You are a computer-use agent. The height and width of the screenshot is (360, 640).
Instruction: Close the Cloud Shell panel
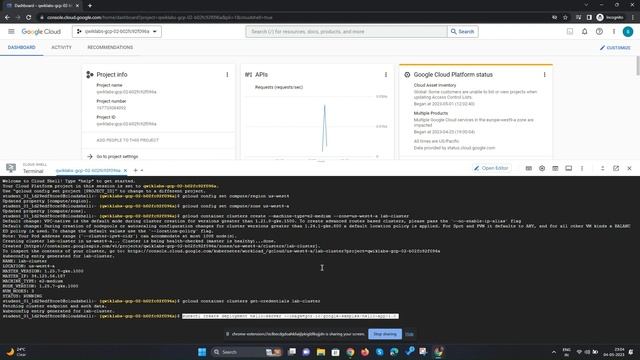[629, 168]
